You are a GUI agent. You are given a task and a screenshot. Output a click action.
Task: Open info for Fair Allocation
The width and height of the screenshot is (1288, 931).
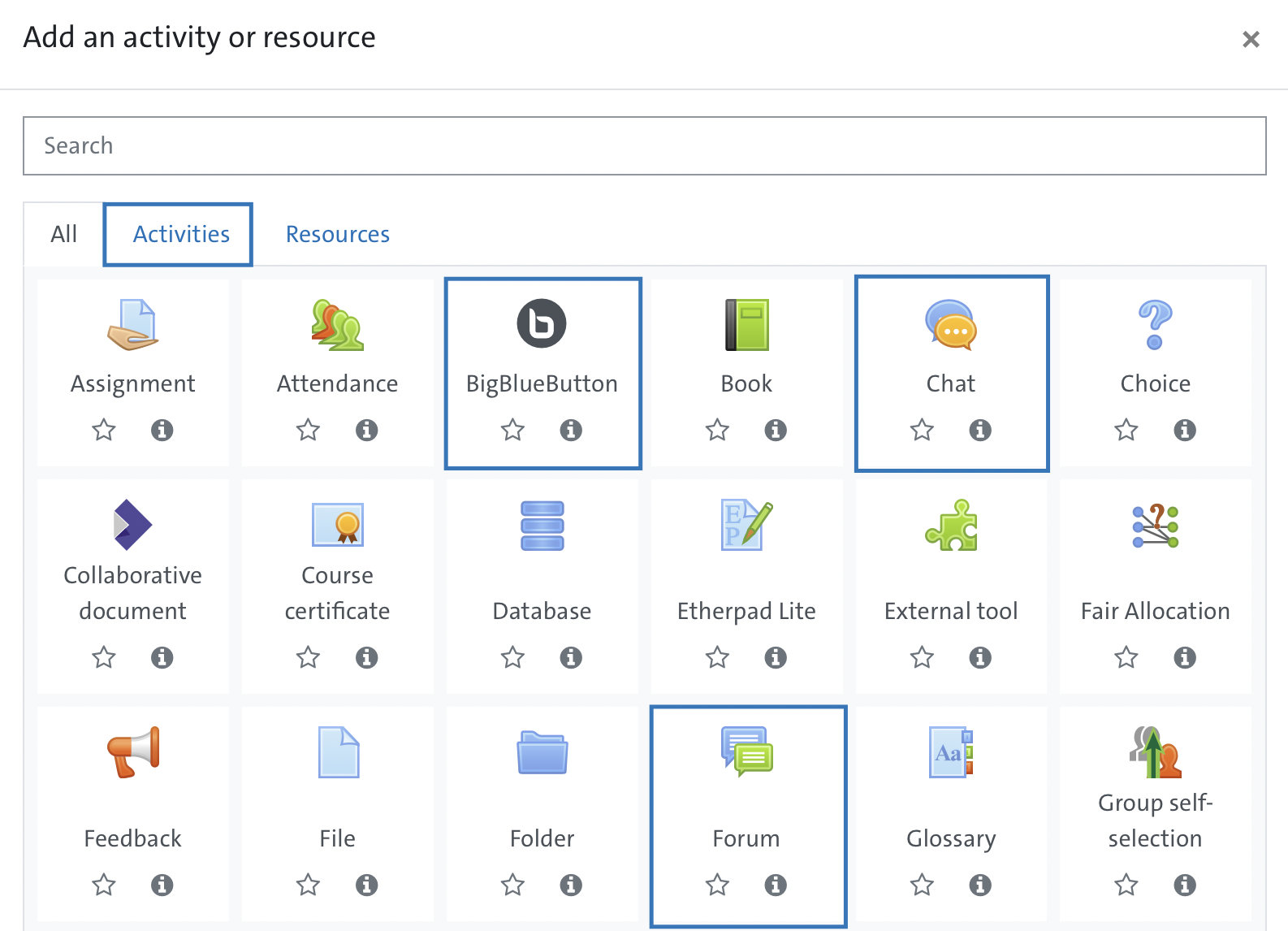[x=1185, y=657]
